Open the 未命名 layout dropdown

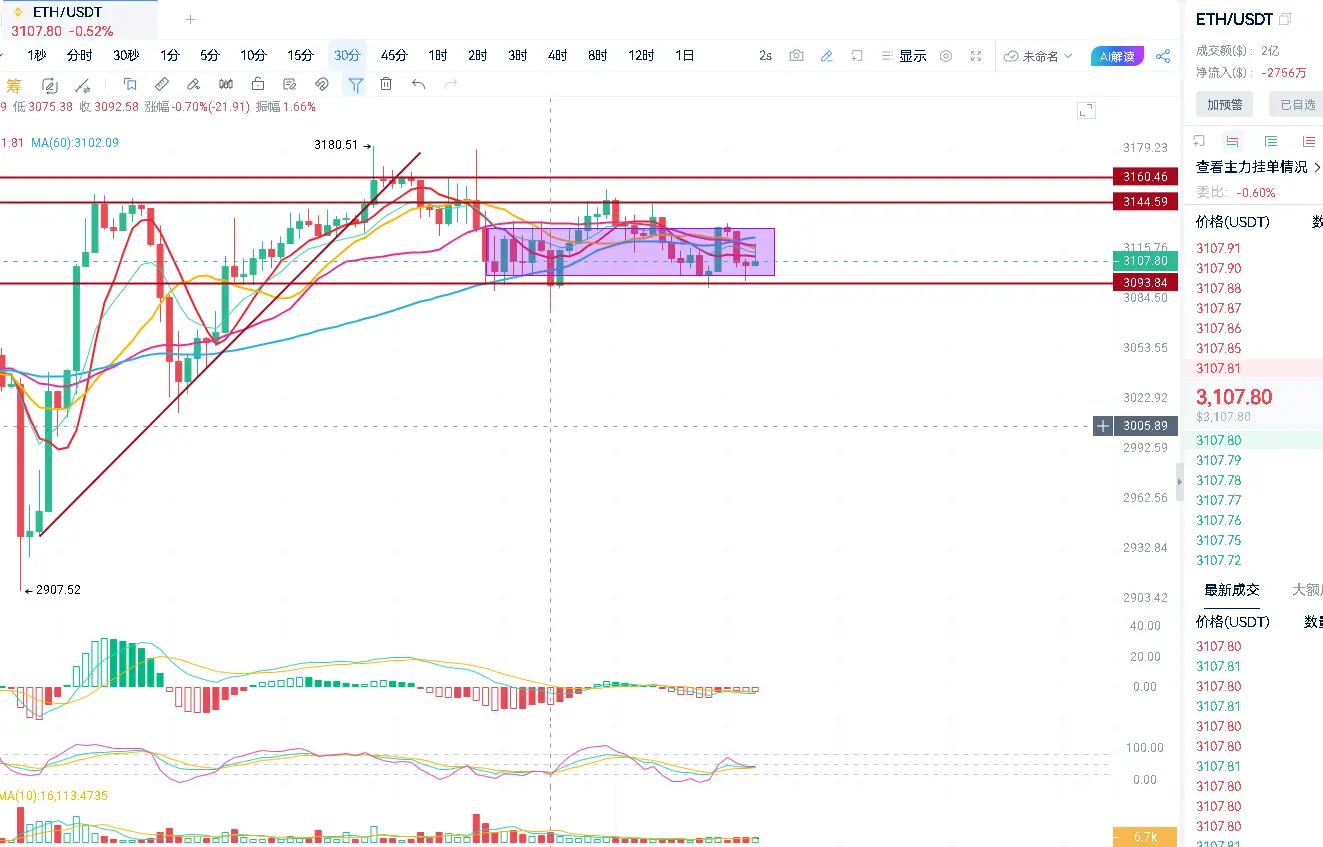tap(1039, 56)
